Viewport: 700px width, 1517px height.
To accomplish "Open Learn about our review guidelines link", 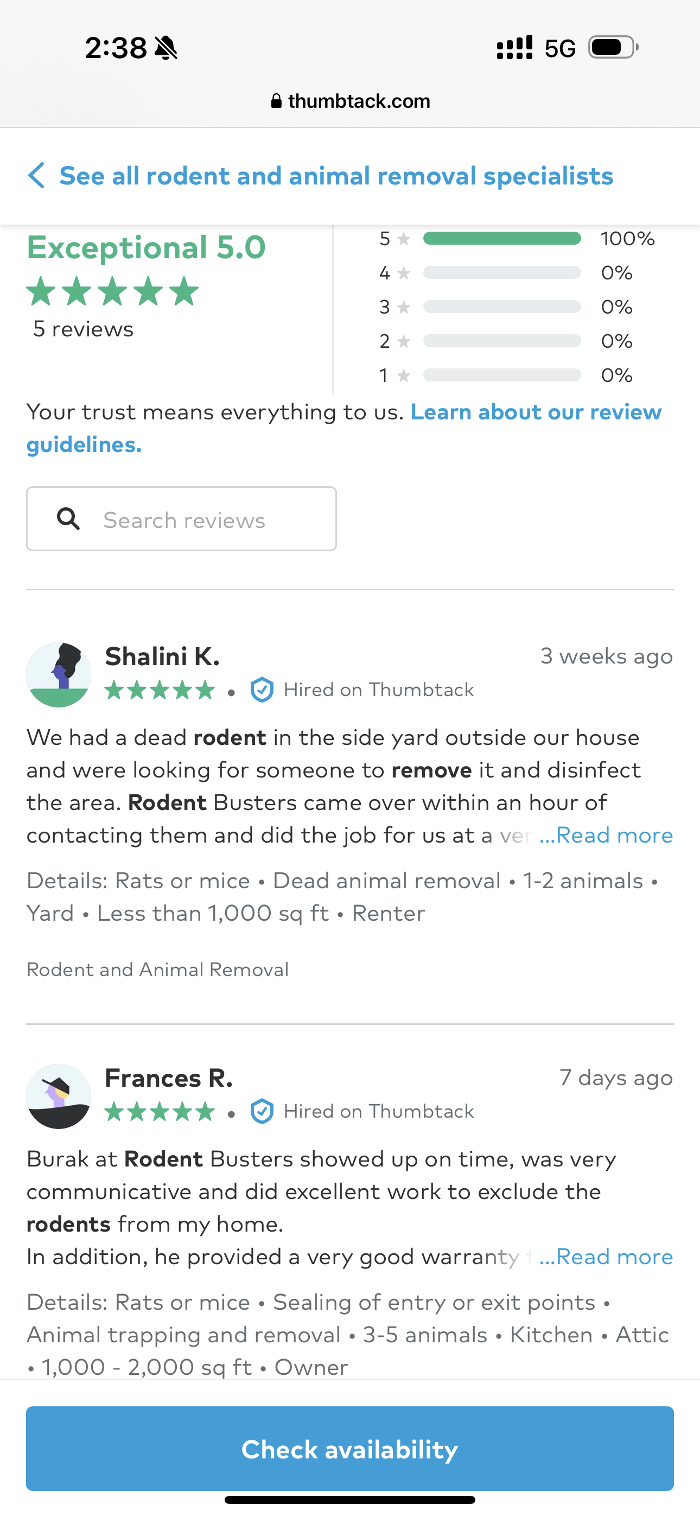I will (x=536, y=412).
